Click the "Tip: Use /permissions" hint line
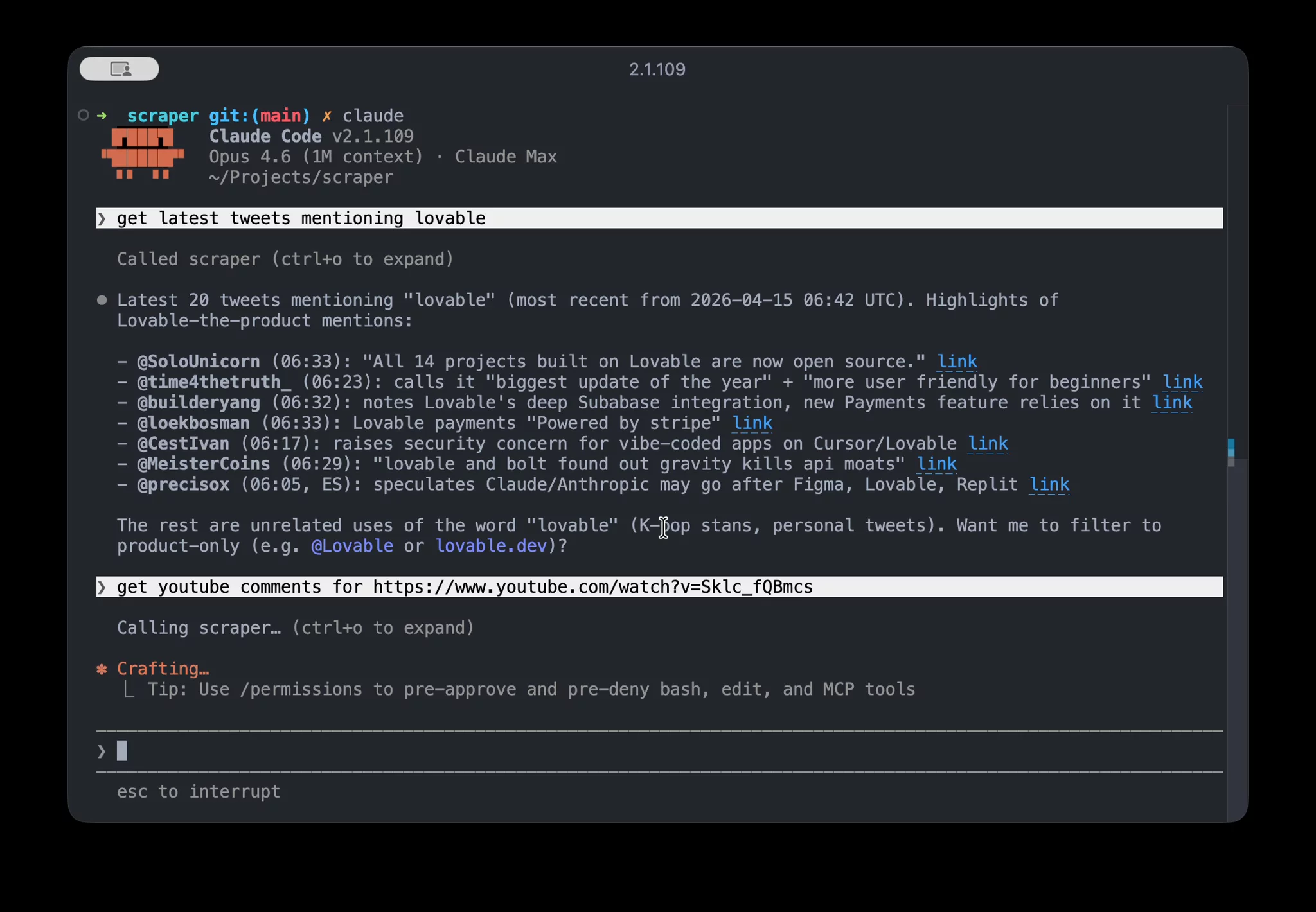The image size is (1316, 912). click(x=531, y=690)
